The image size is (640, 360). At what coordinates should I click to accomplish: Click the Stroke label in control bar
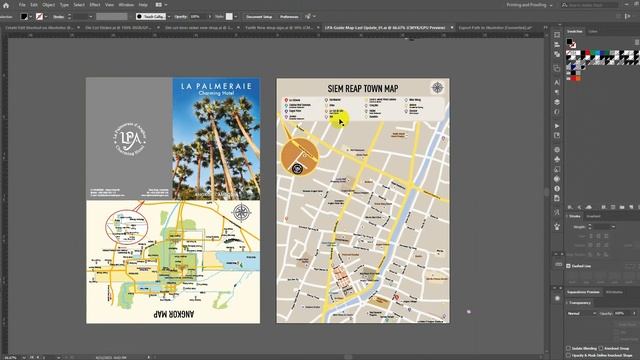coord(58,17)
